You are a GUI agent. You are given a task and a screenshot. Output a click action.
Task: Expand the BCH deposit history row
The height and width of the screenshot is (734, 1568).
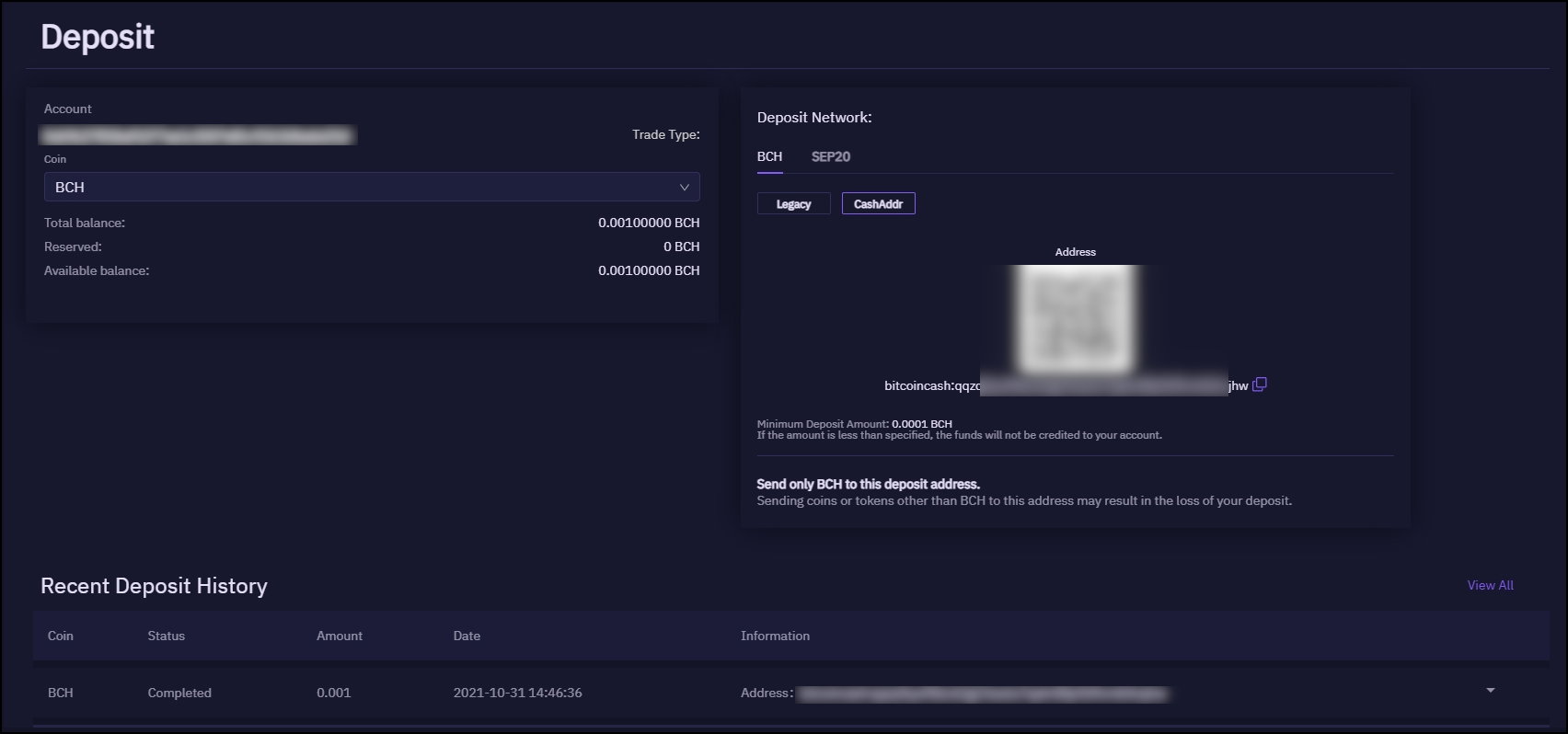(1491, 691)
